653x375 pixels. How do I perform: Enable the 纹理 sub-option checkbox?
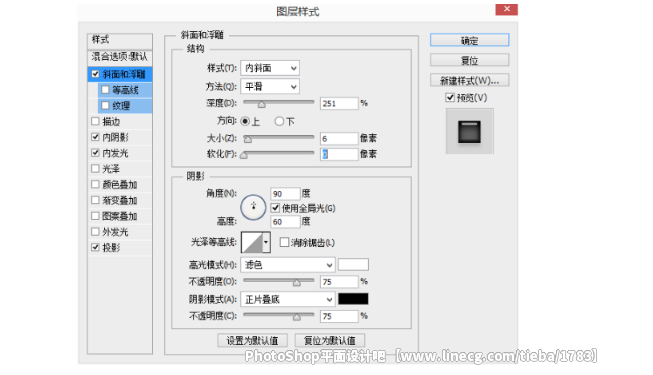tap(105, 105)
